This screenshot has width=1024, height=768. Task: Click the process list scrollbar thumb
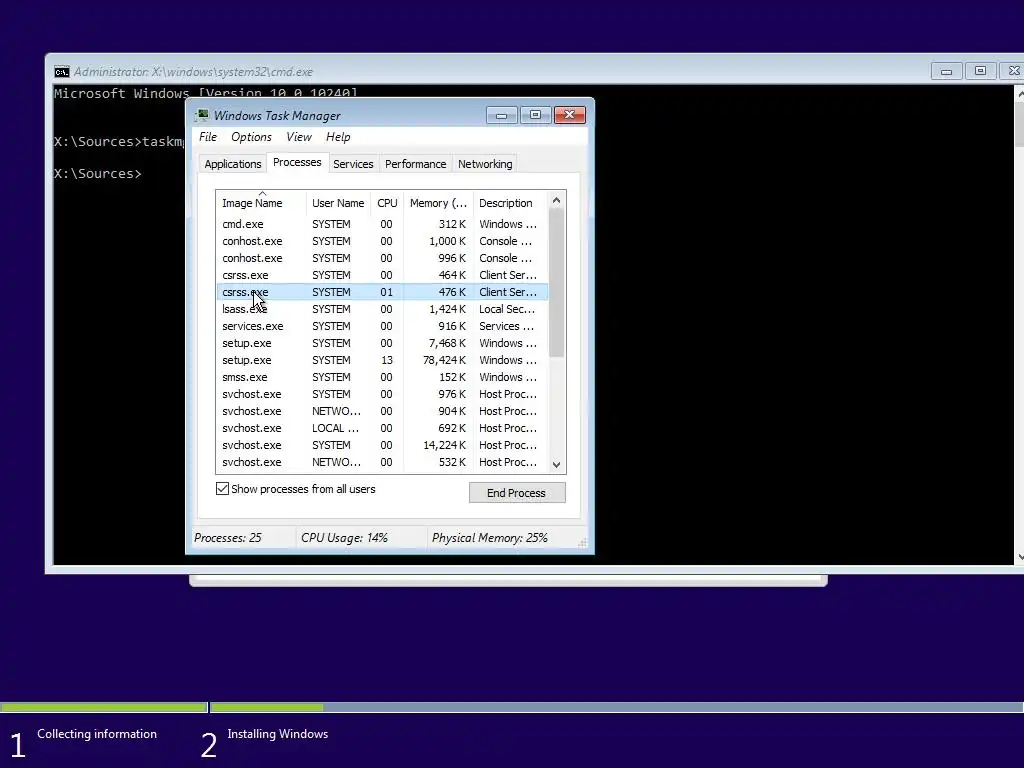[x=556, y=283]
